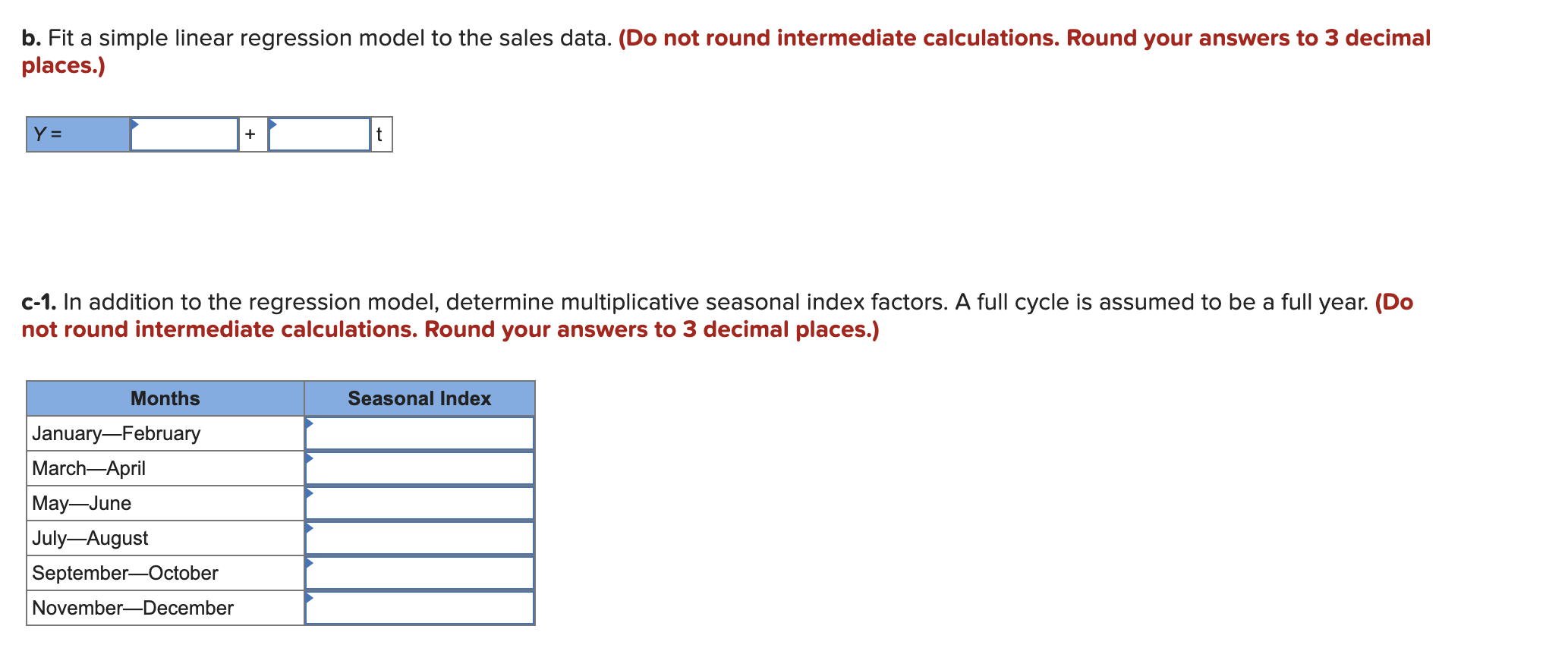This screenshot has height=645, width=1568.
Task: Click the September—October Seasonal Index field
Action: (x=421, y=572)
